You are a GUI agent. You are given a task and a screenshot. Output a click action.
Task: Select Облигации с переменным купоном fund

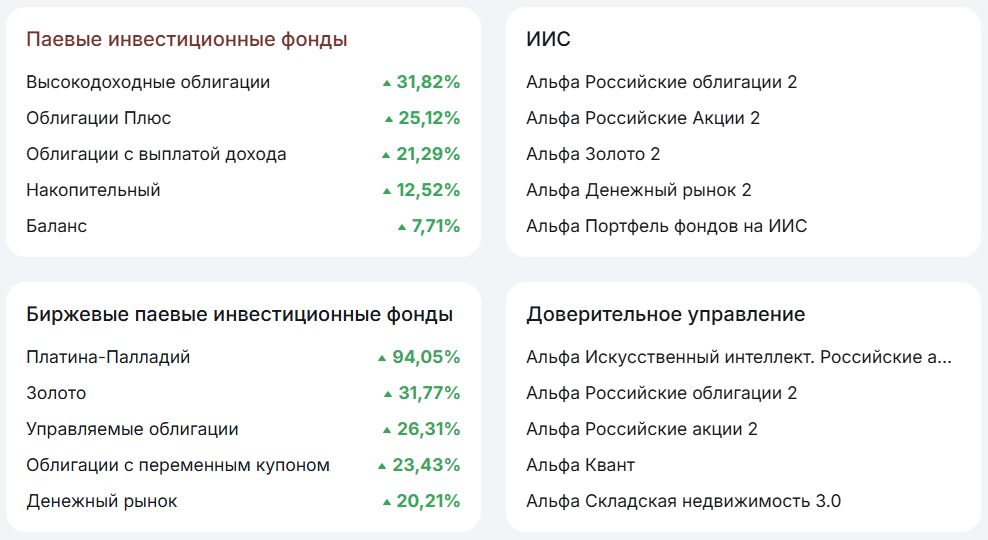coord(178,465)
